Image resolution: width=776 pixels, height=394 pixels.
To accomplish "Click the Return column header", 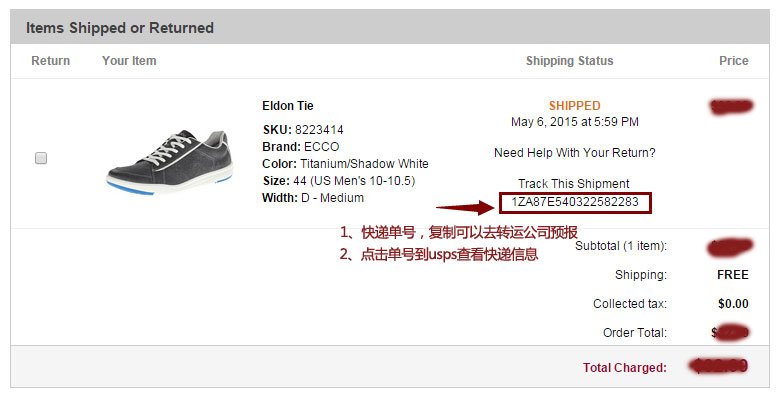I will point(50,61).
